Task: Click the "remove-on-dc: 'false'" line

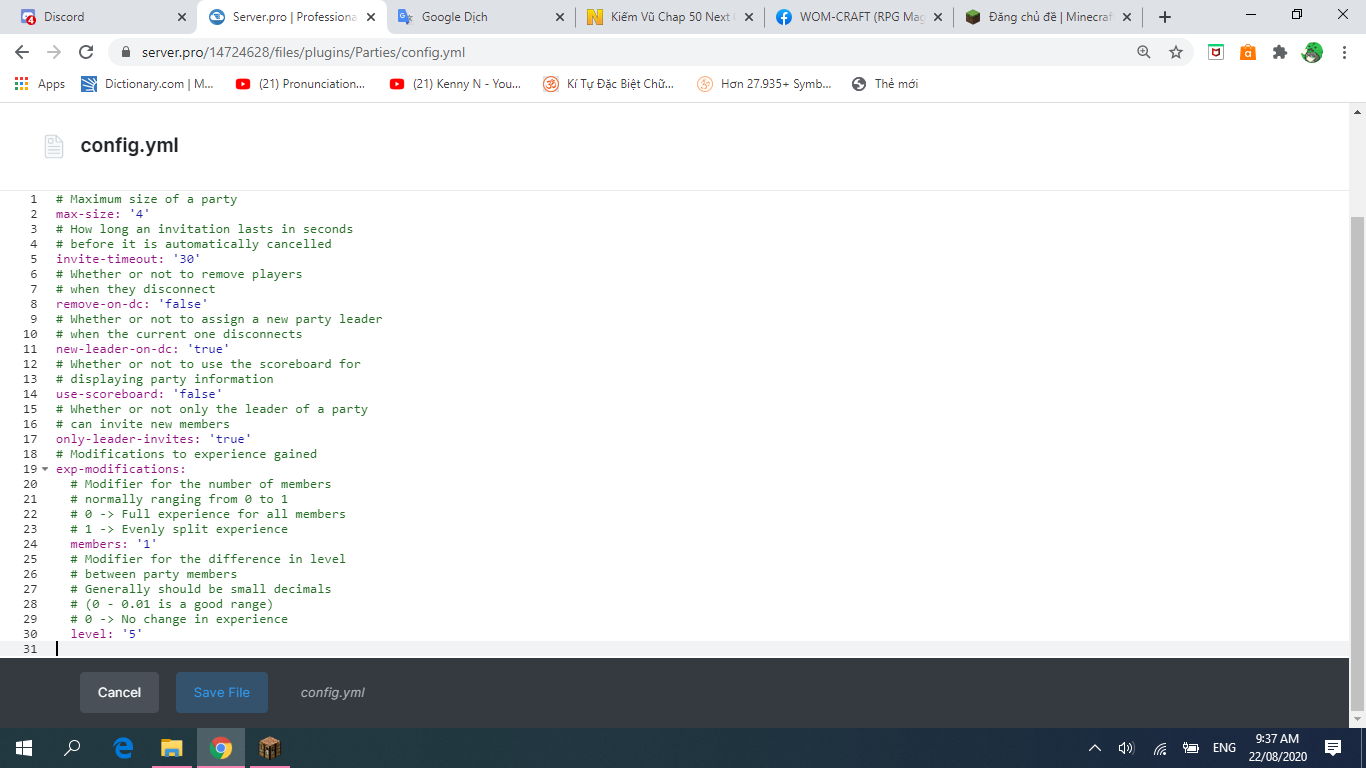Action: (132, 304)
